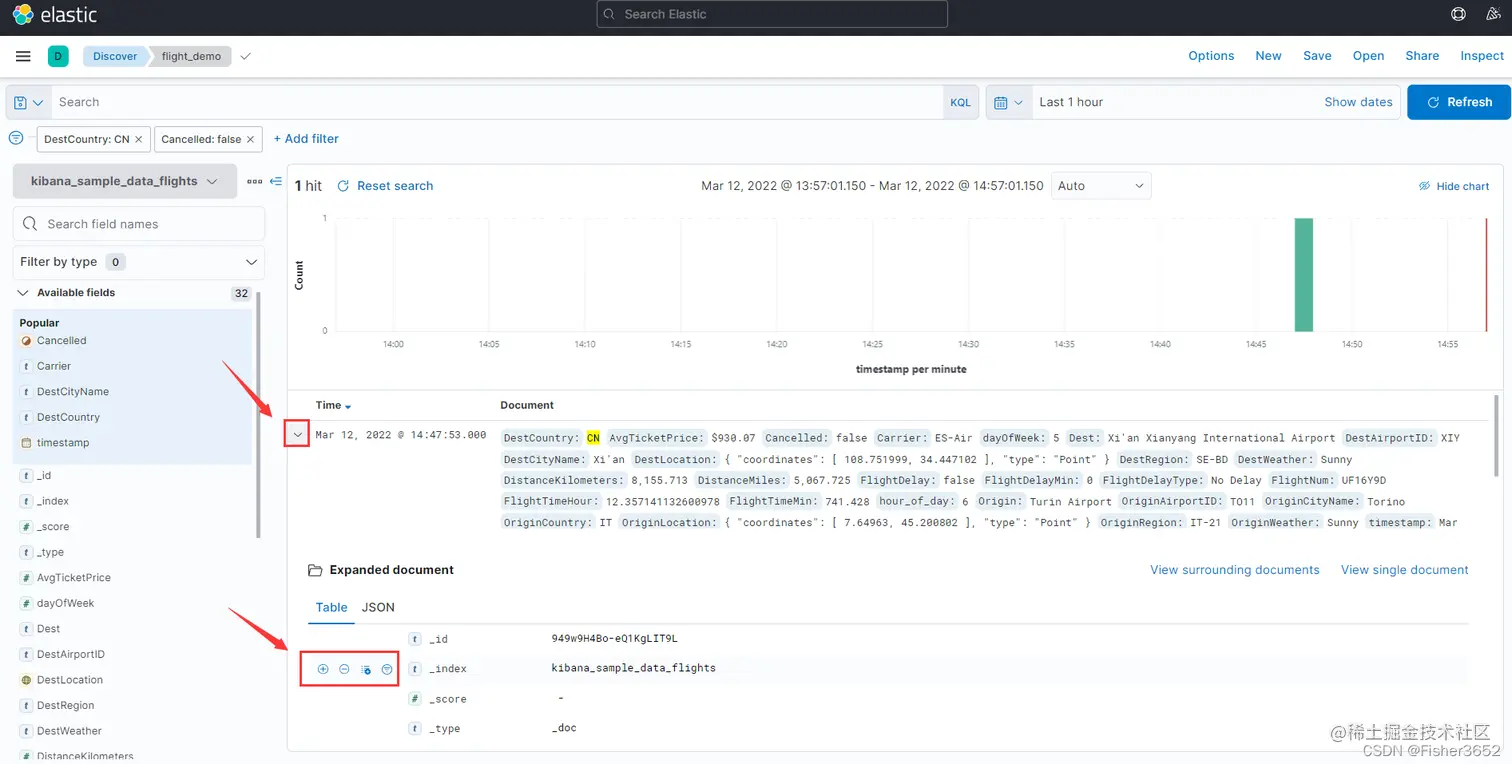The image size is (1512, 764).
Task: Select the DestCityName field
Action: pyautogui.click(x=73, y=392)
